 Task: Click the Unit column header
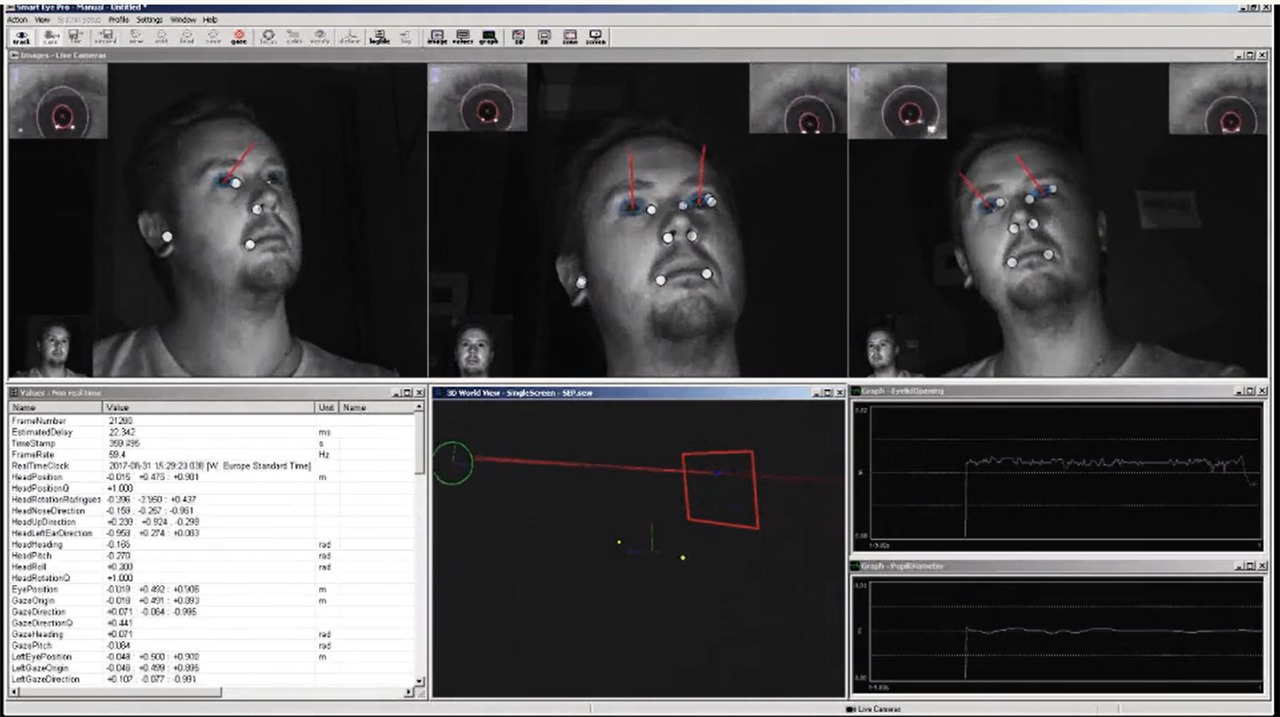[326, 408]
